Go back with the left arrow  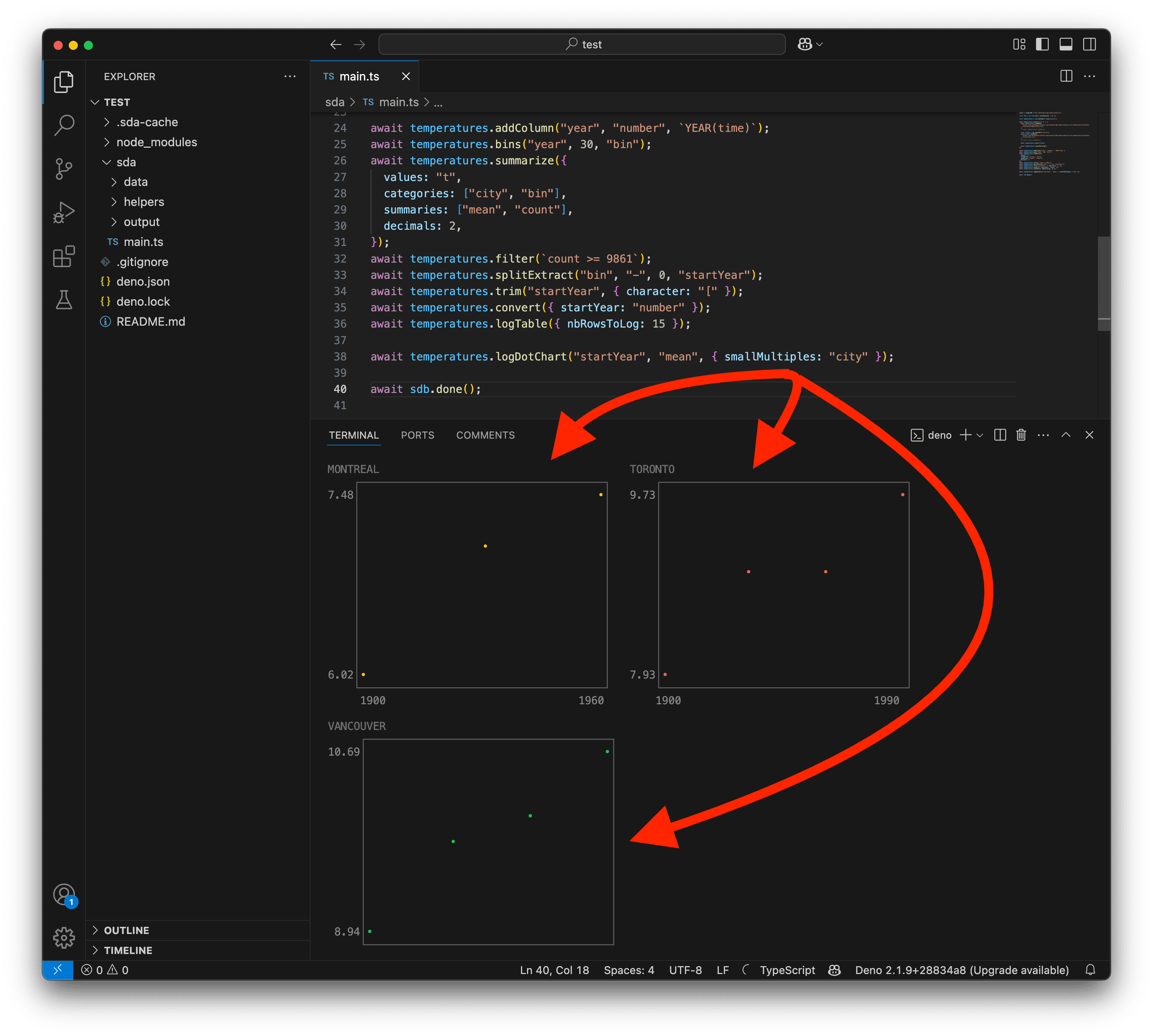(x=336, y=45)
